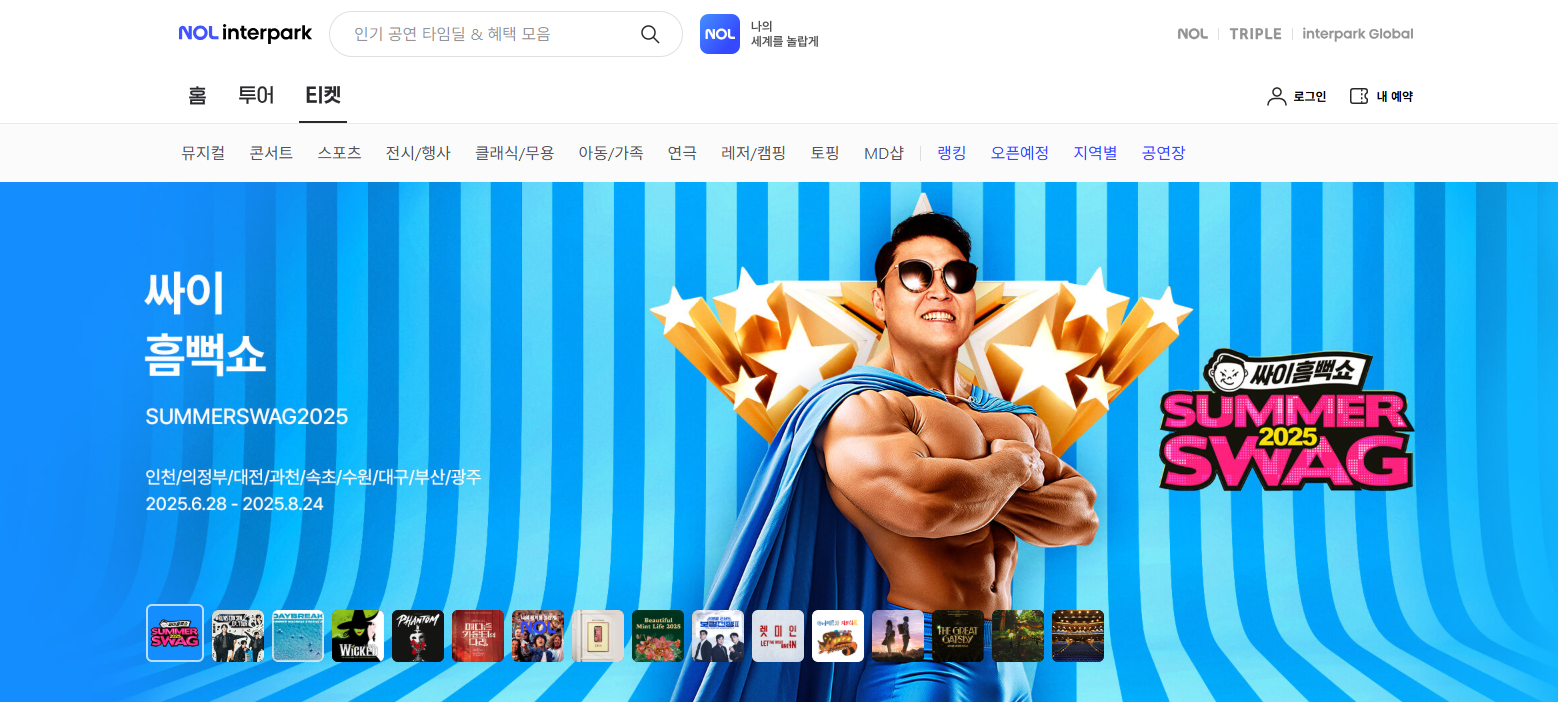Open the 뮤지컬 category

tap(203, 153)
